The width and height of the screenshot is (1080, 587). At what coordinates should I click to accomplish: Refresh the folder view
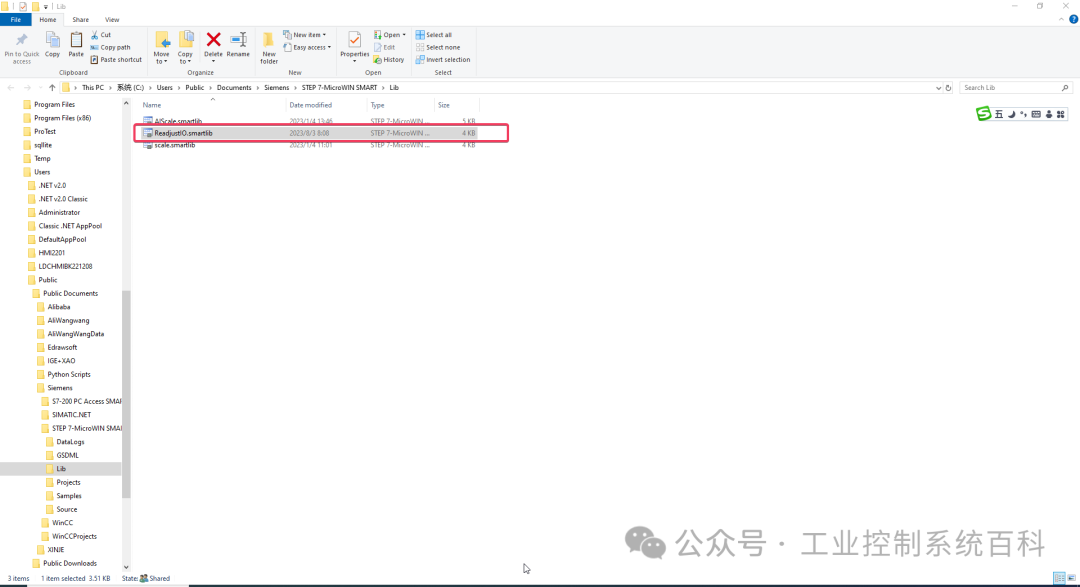click(948, 87)
